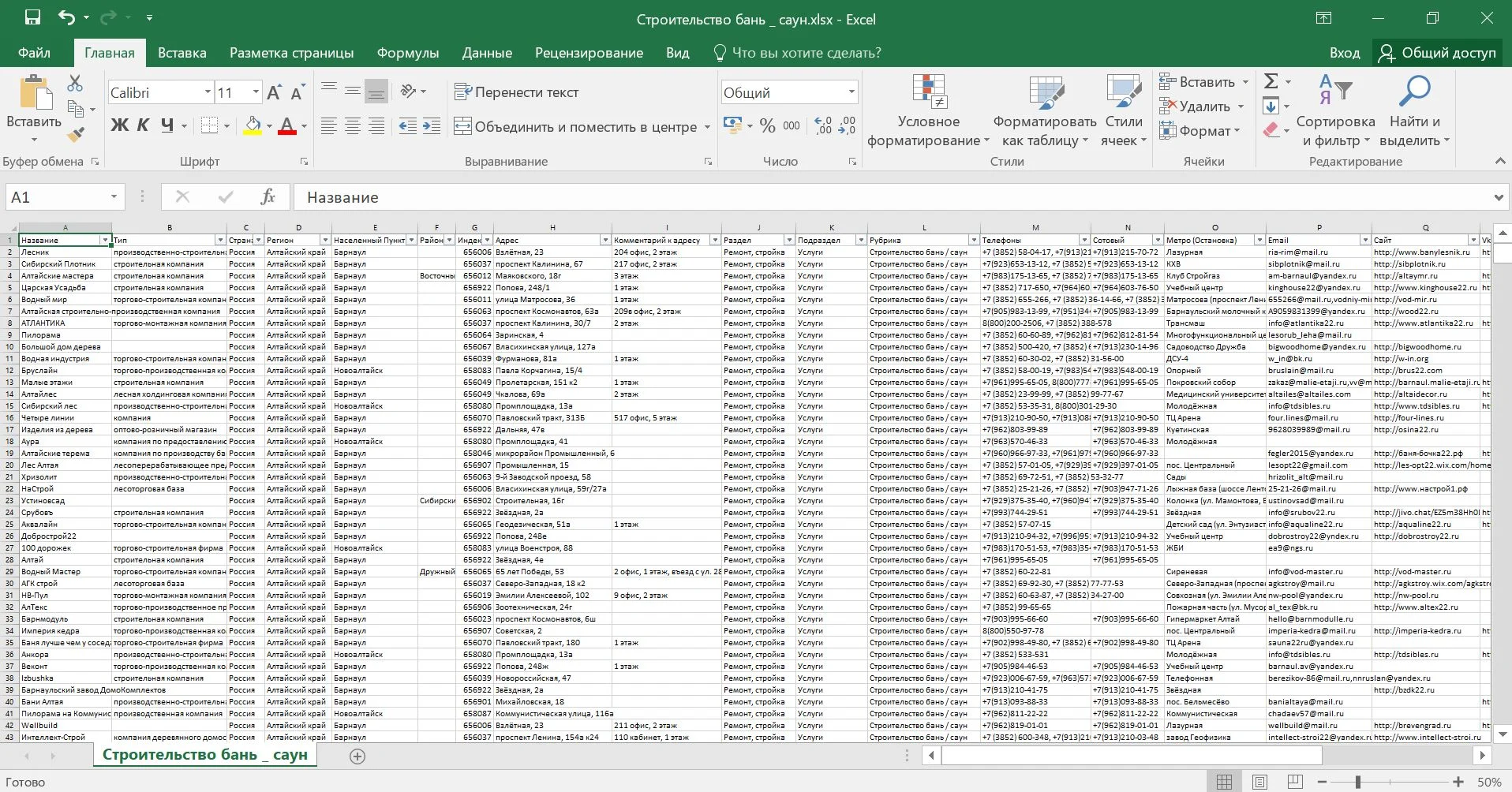This screenshot has width=1512, height=792.
Task: Open Условное форматирование button
Action: (928, 111)
